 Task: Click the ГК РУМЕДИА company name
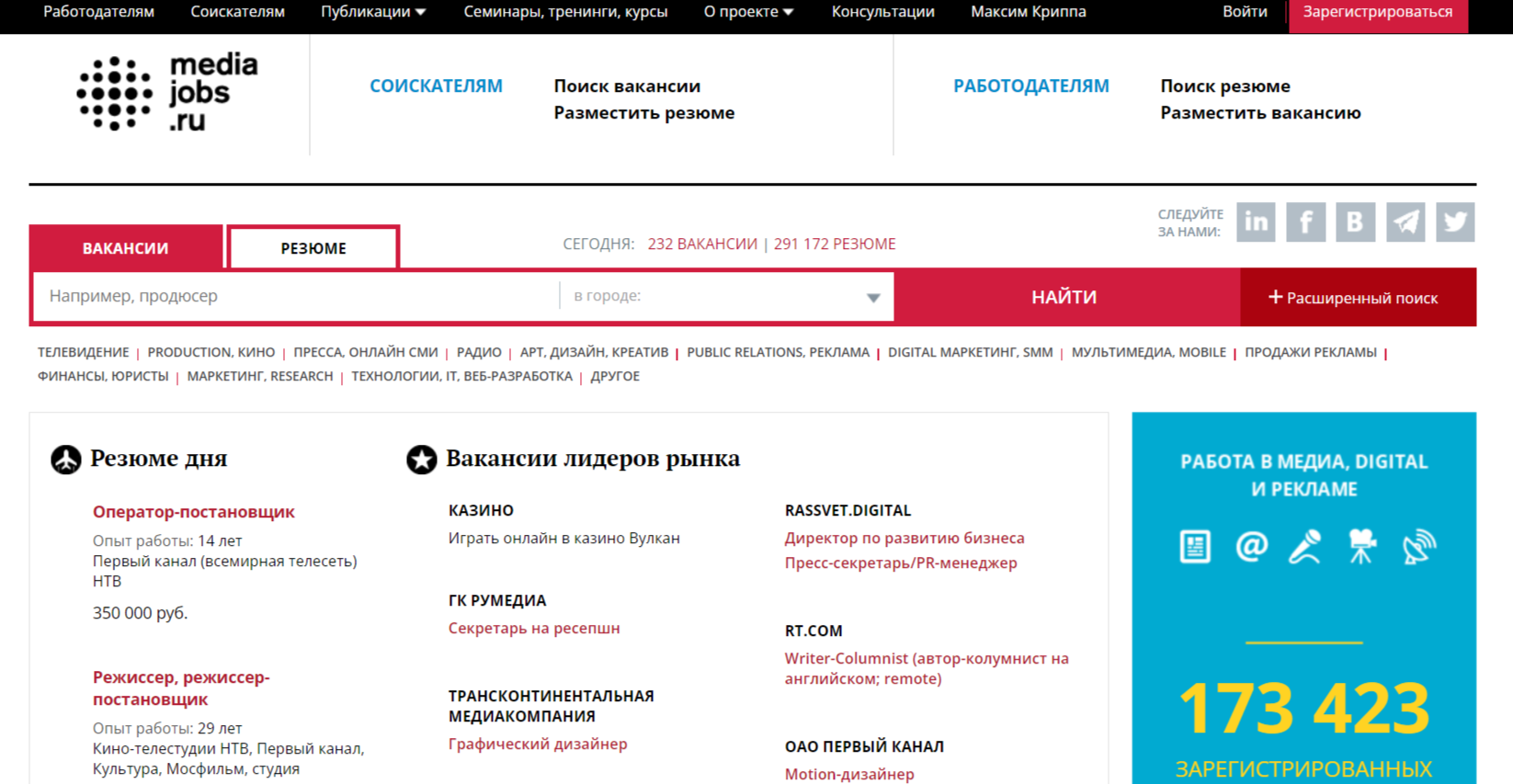(x=497, y=601)
